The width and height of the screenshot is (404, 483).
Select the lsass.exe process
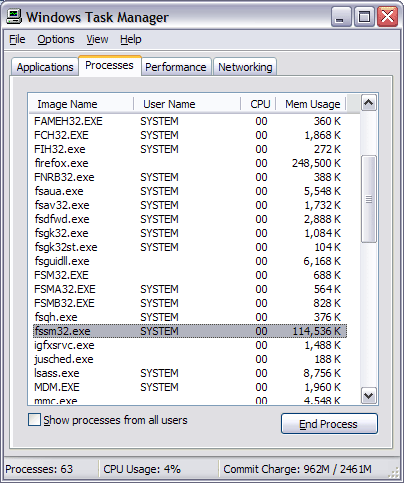click(190, 373)
